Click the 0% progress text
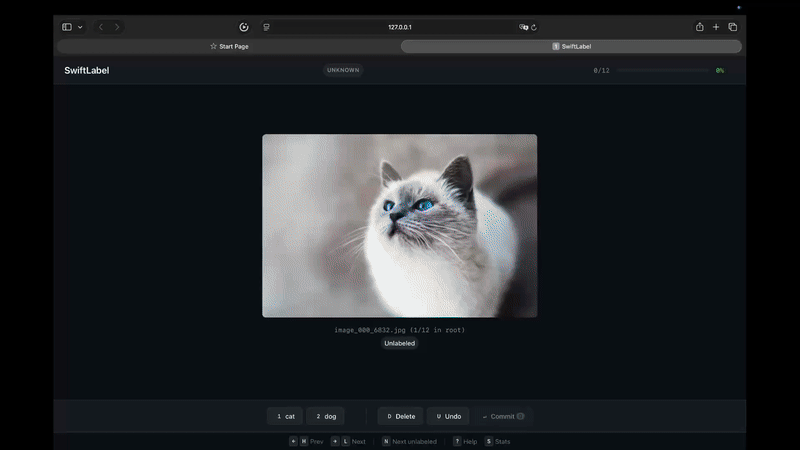800x450 pixels. tap(719, 70)
